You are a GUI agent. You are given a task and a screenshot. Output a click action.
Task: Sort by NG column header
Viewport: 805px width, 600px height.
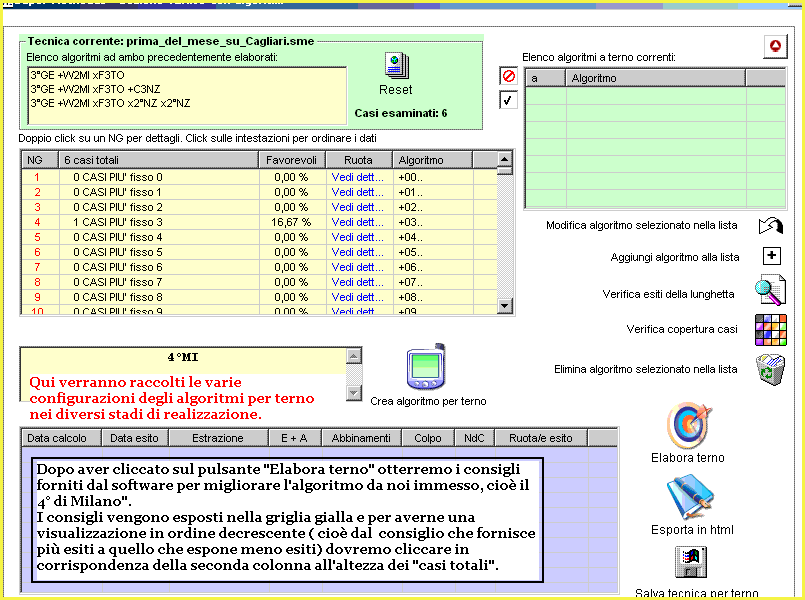pyautogui.click(x=40, y=160)
